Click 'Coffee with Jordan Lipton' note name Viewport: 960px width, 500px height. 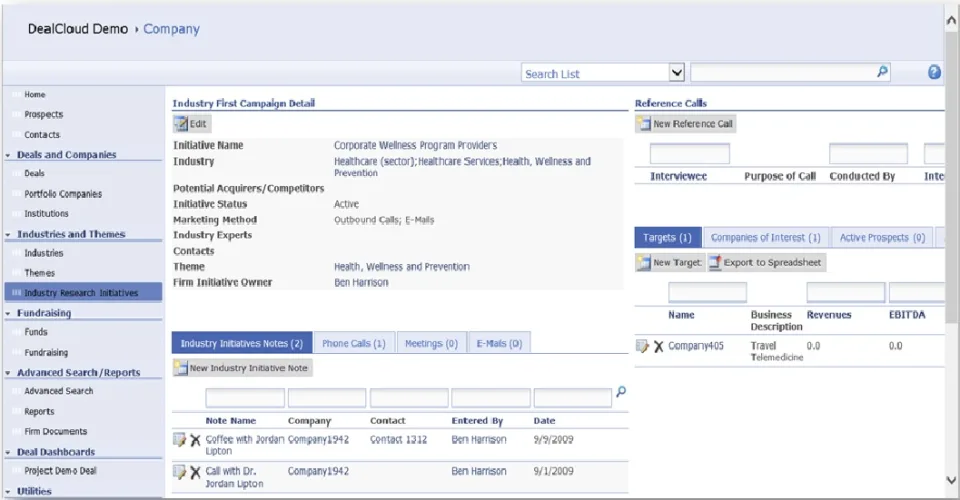tap(244, 445)
